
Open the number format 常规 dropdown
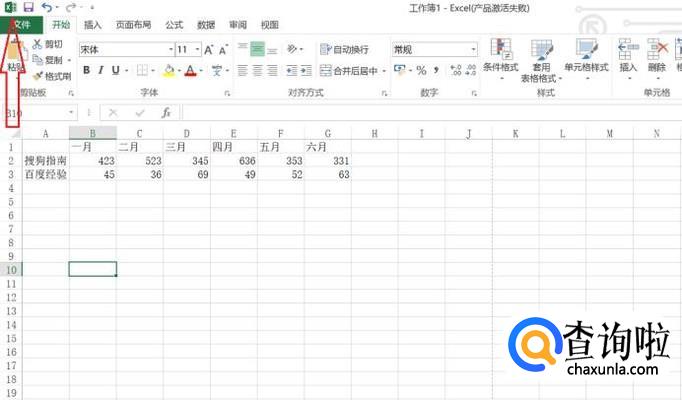(x=473, y=50)
